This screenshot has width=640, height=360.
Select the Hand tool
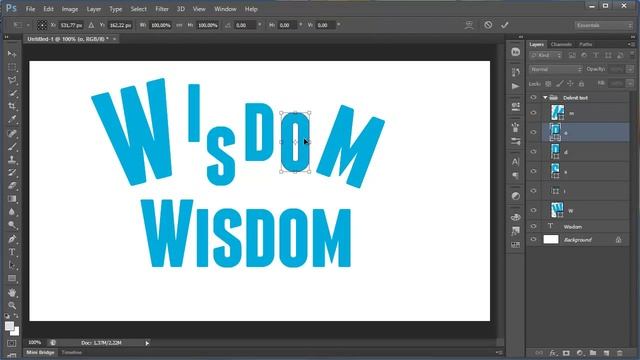click(12, 293)
